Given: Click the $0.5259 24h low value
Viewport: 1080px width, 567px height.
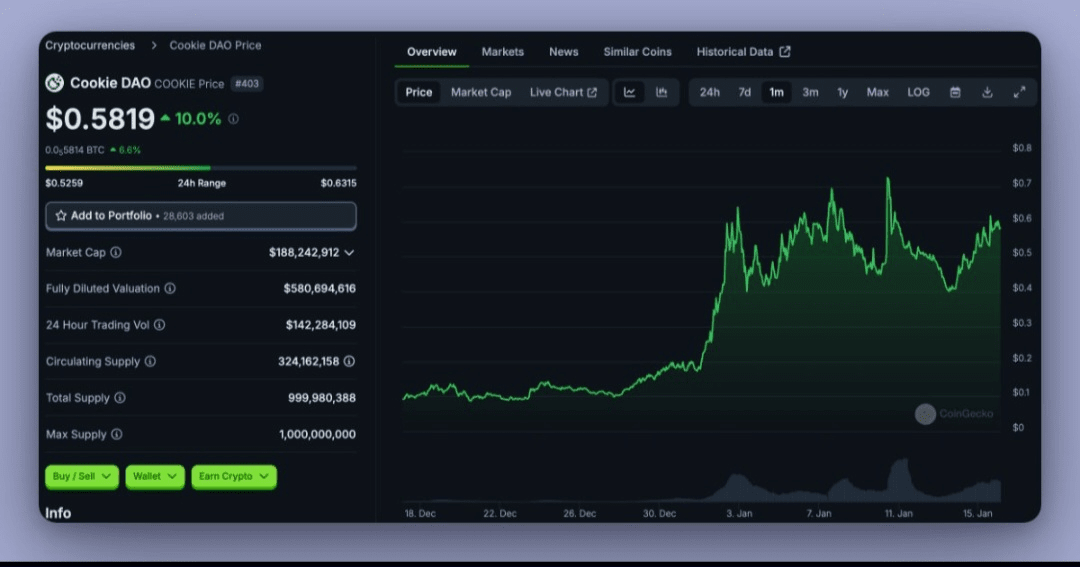Looking at the screenshot, I should click(x=64, y=183).
